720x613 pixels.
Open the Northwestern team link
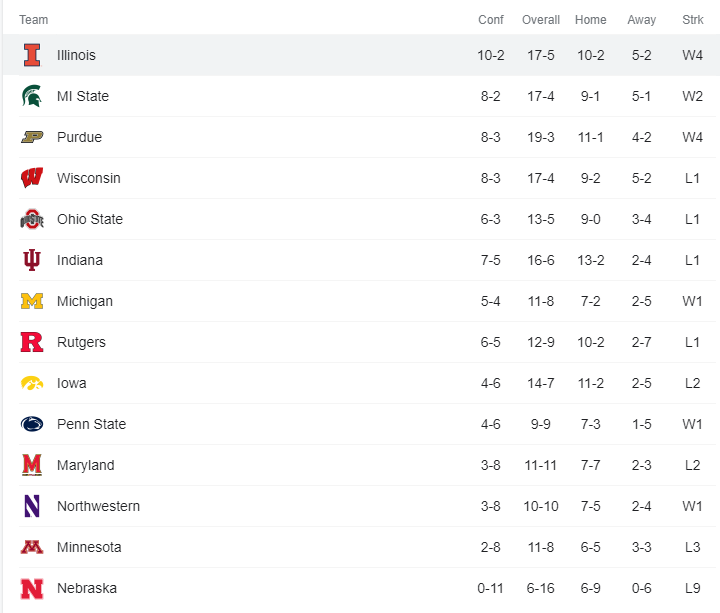pyautogui.click(x=98, y=506)
